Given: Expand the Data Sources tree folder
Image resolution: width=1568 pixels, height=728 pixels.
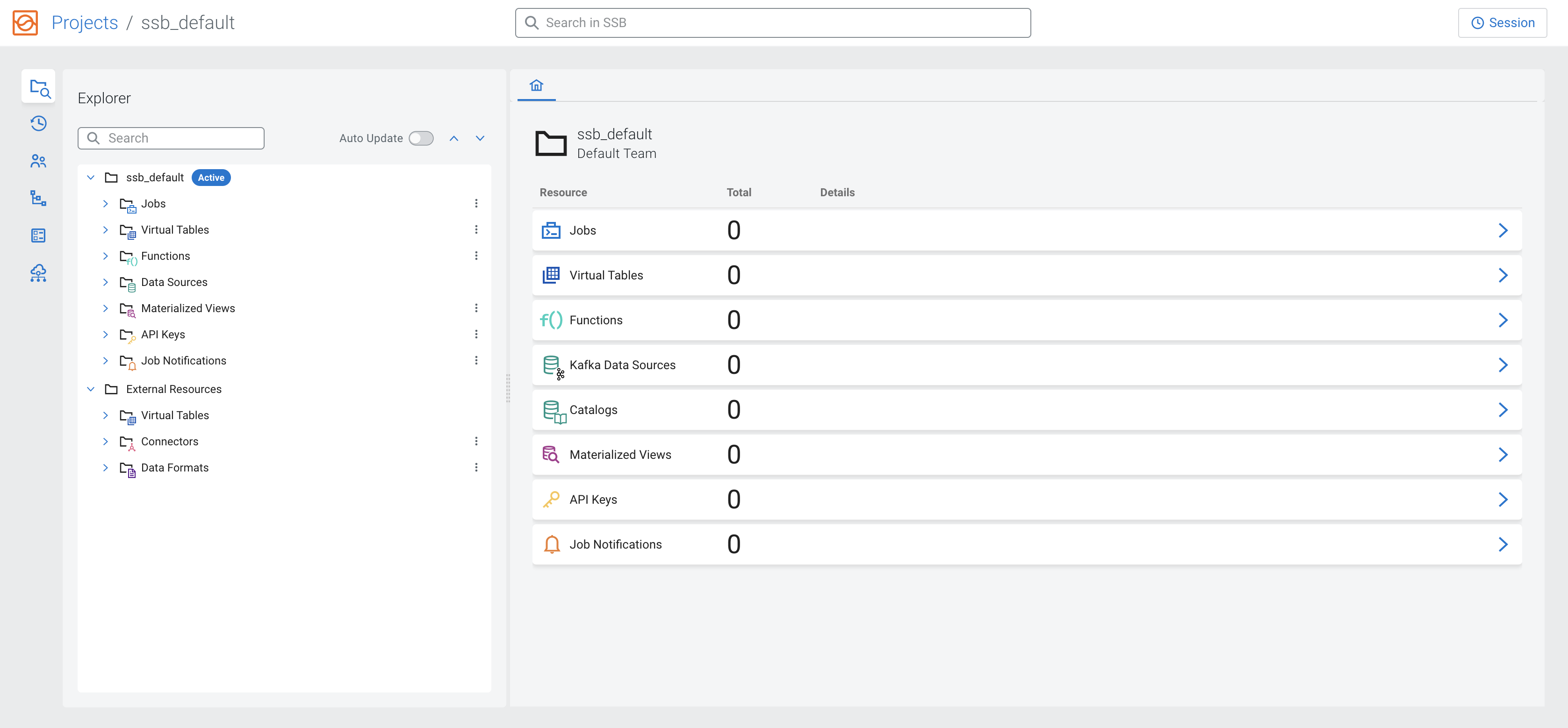Looking at the screenshot, I should [105, 282].
